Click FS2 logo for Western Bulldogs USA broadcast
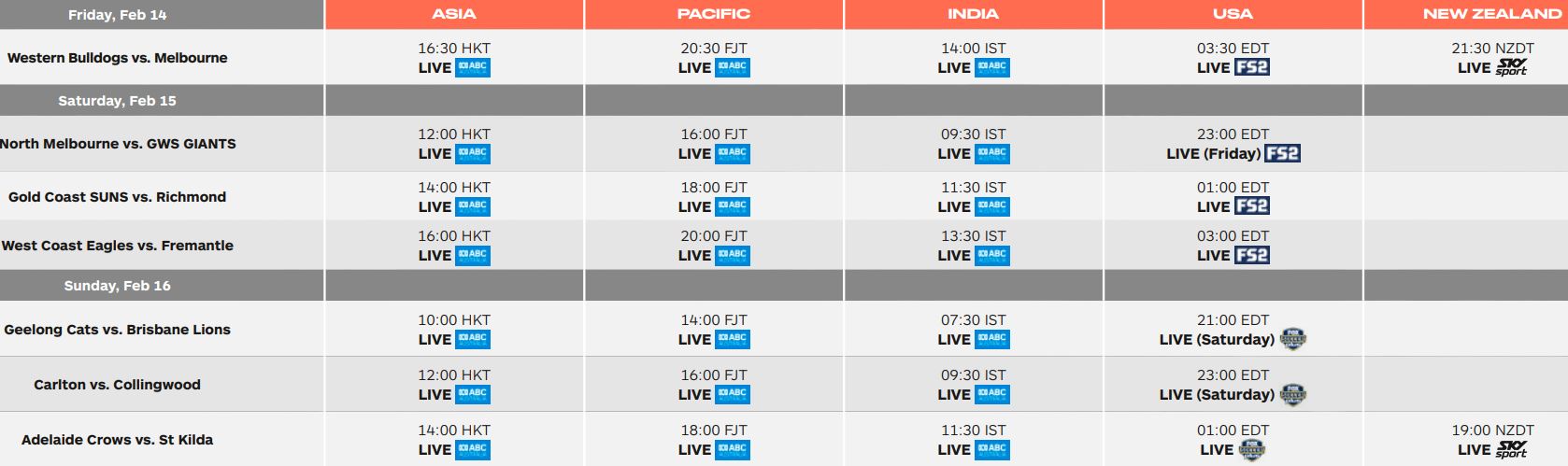 [x=1252, y=67]
